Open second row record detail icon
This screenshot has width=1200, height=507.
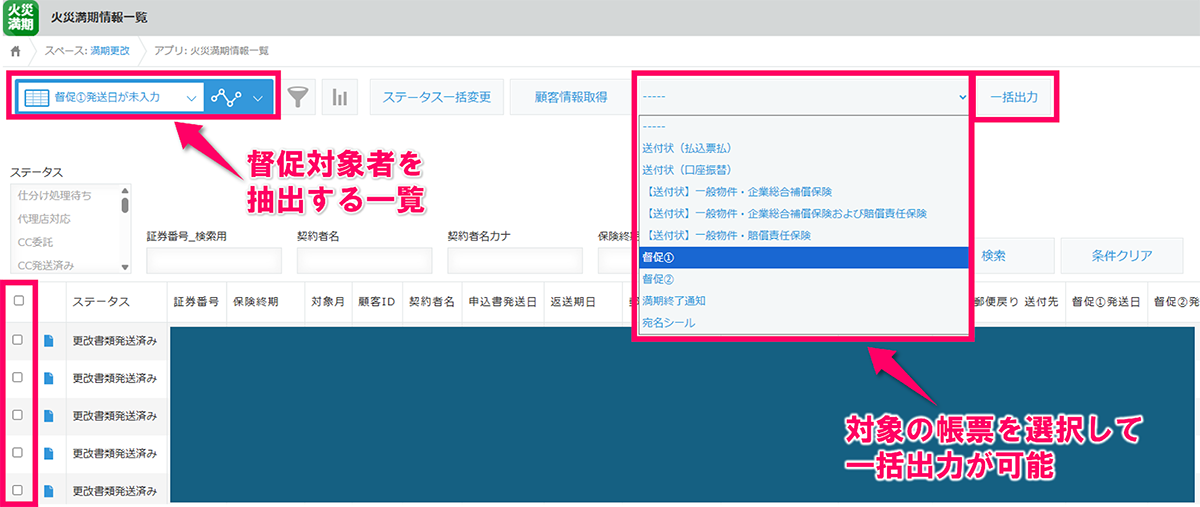[x=49, y=378]
